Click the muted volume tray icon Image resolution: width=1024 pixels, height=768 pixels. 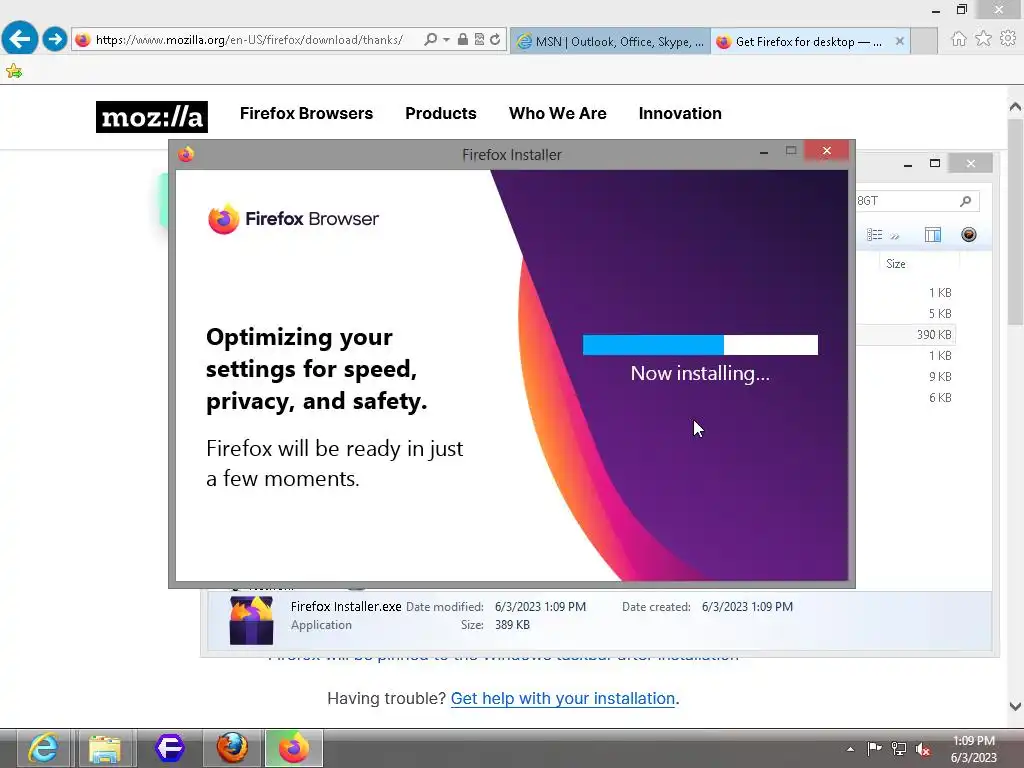click(923, 749)
